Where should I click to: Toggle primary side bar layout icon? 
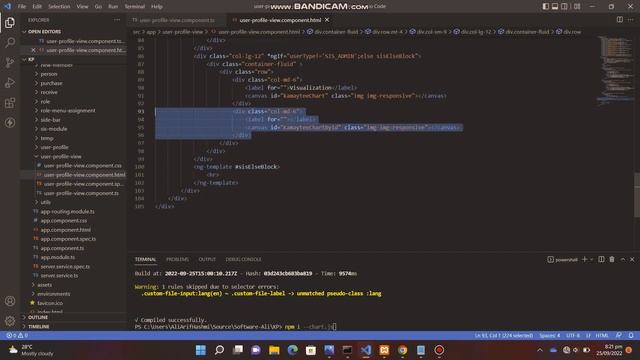tap(546, 7)
